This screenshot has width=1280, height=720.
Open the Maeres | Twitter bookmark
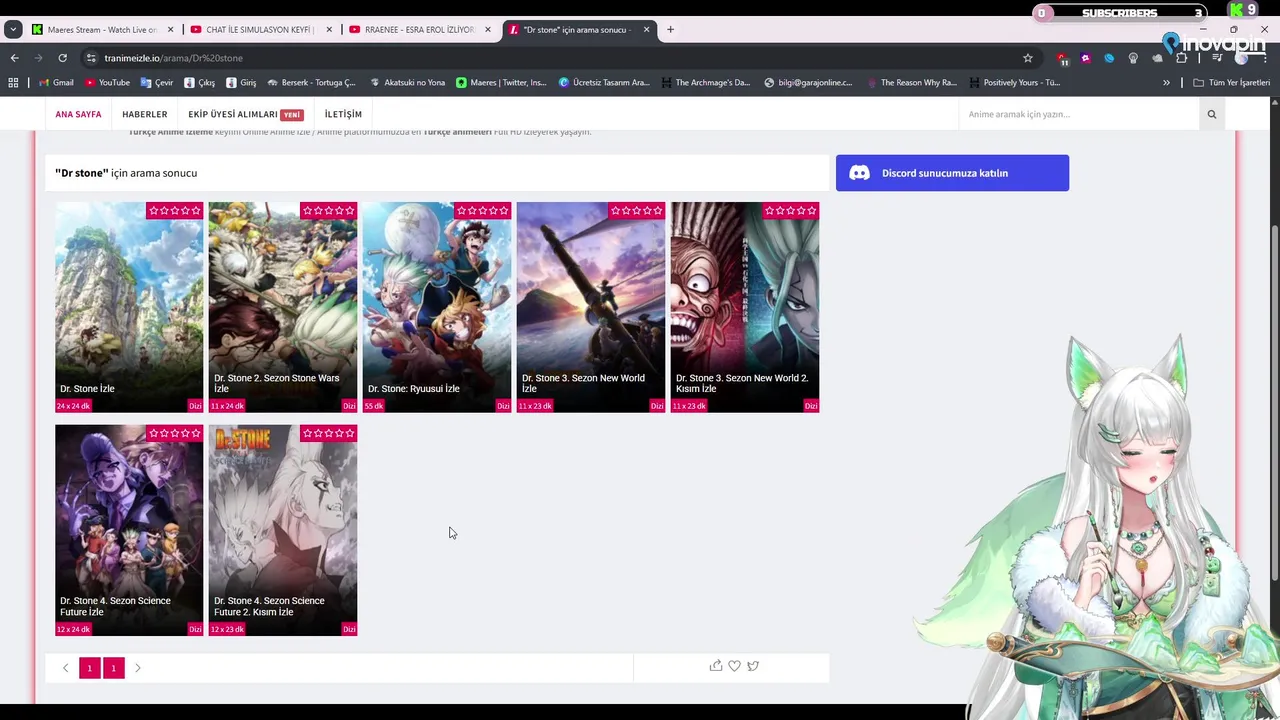click(501, 83)
